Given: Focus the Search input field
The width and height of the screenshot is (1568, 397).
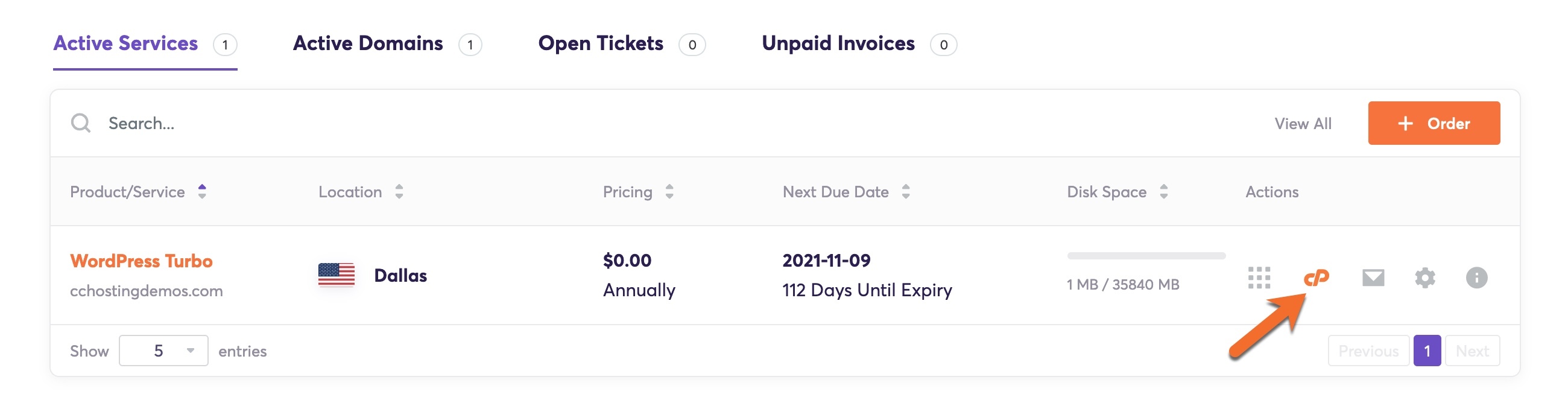Looking at the screenshot, I should pos(365,123).
